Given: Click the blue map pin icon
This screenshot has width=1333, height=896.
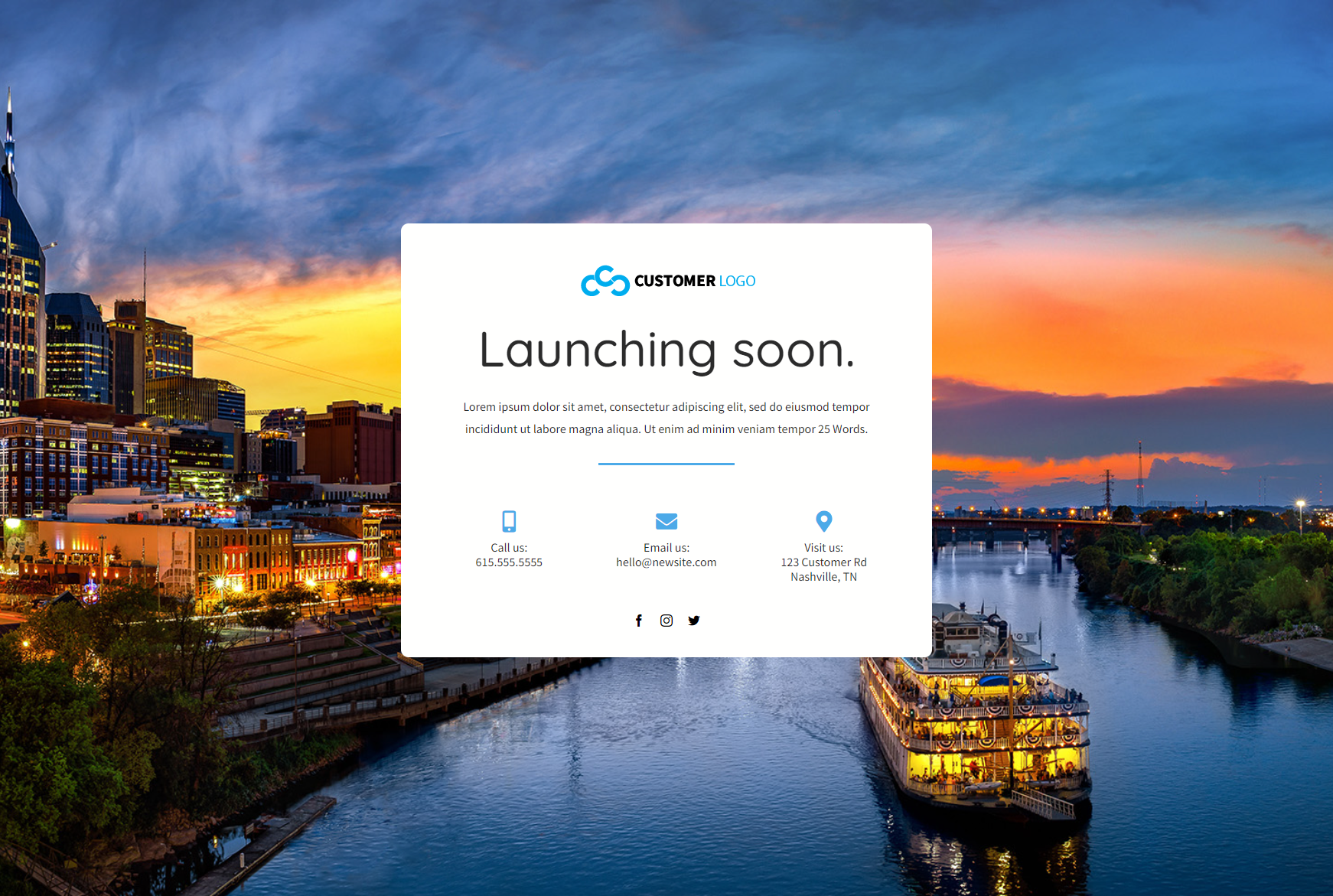Looking at the screenshot, I should [823, 521].
